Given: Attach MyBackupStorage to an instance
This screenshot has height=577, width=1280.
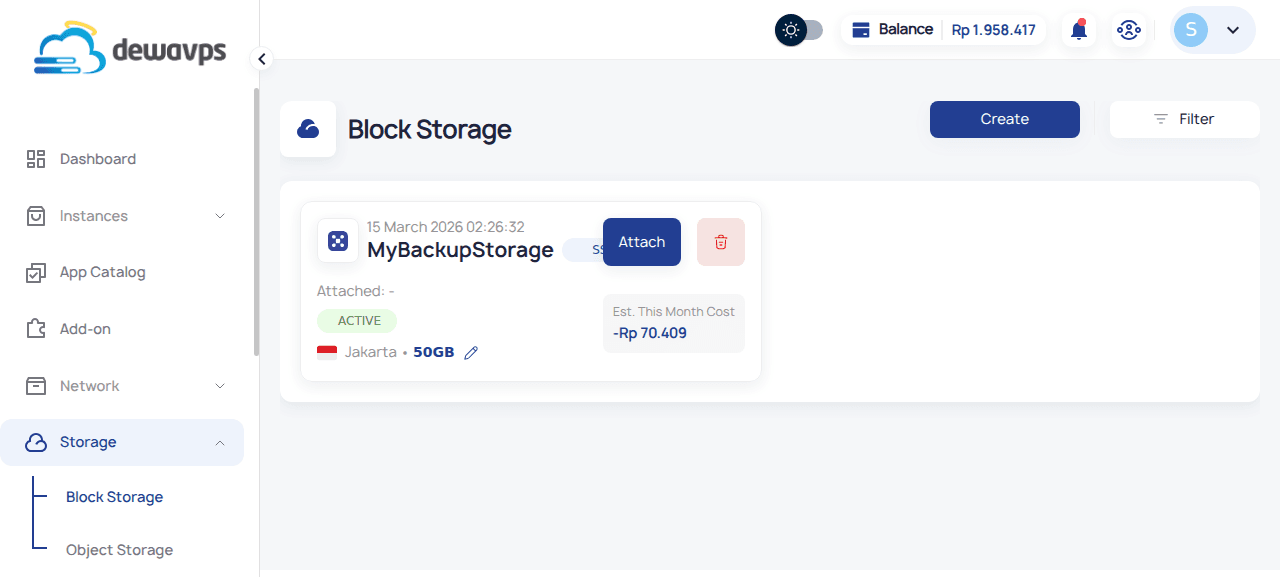Looking at the screenshot, I should coord(641,241).
